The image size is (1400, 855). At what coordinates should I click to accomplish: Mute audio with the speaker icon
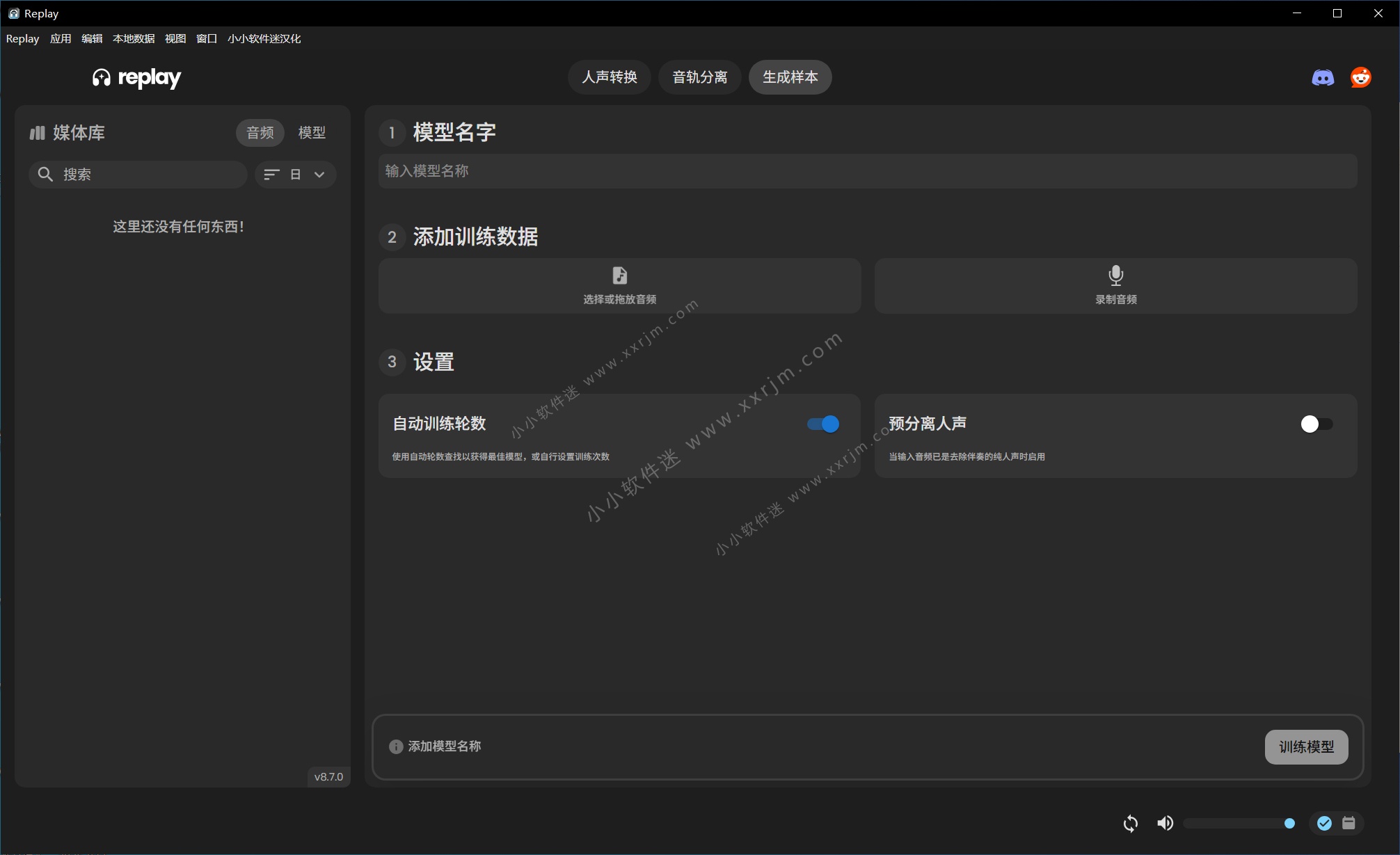1165,824
